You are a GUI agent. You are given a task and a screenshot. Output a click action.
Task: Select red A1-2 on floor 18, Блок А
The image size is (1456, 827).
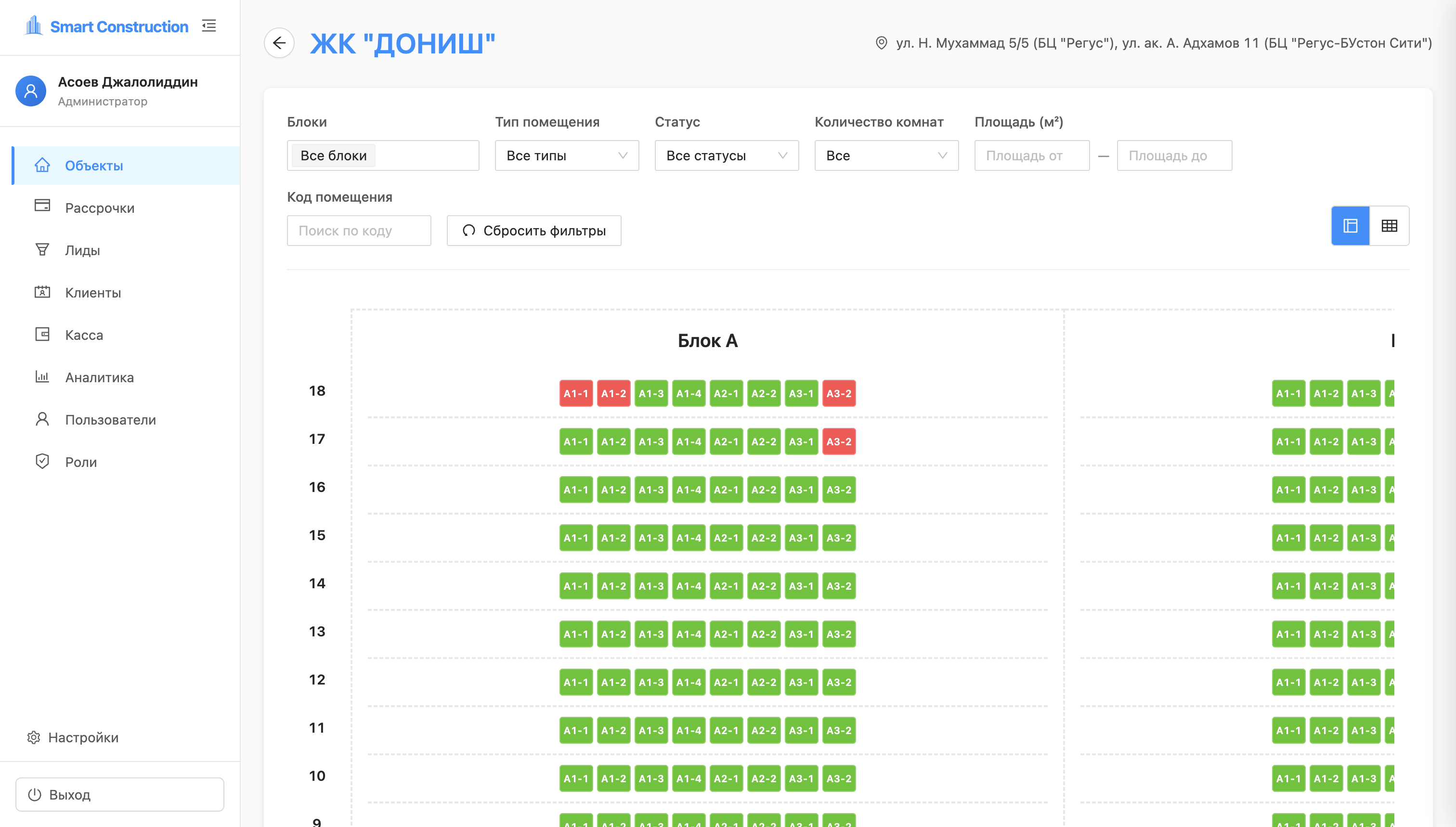(x=613, y=393)
